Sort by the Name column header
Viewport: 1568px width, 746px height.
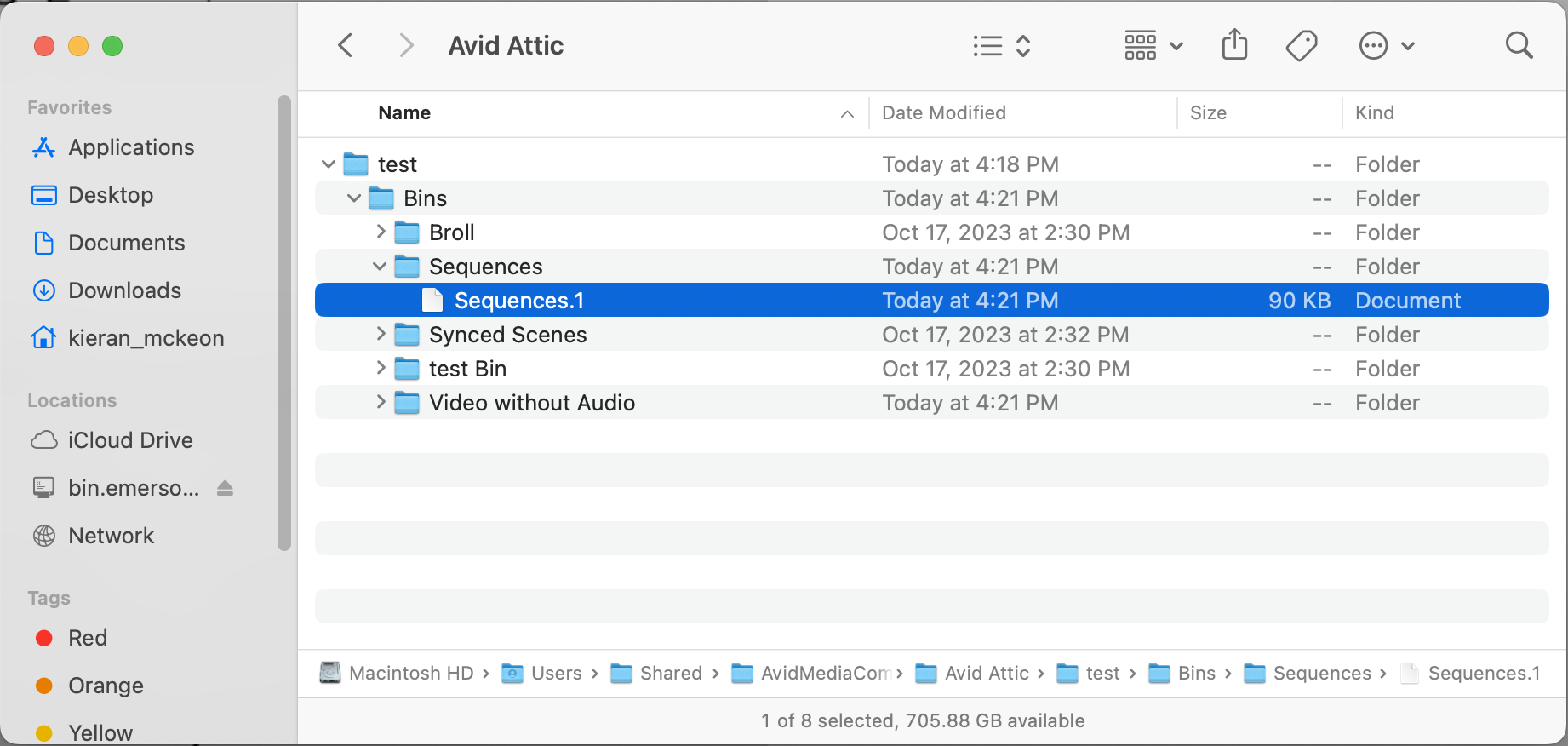pos(404,112)
